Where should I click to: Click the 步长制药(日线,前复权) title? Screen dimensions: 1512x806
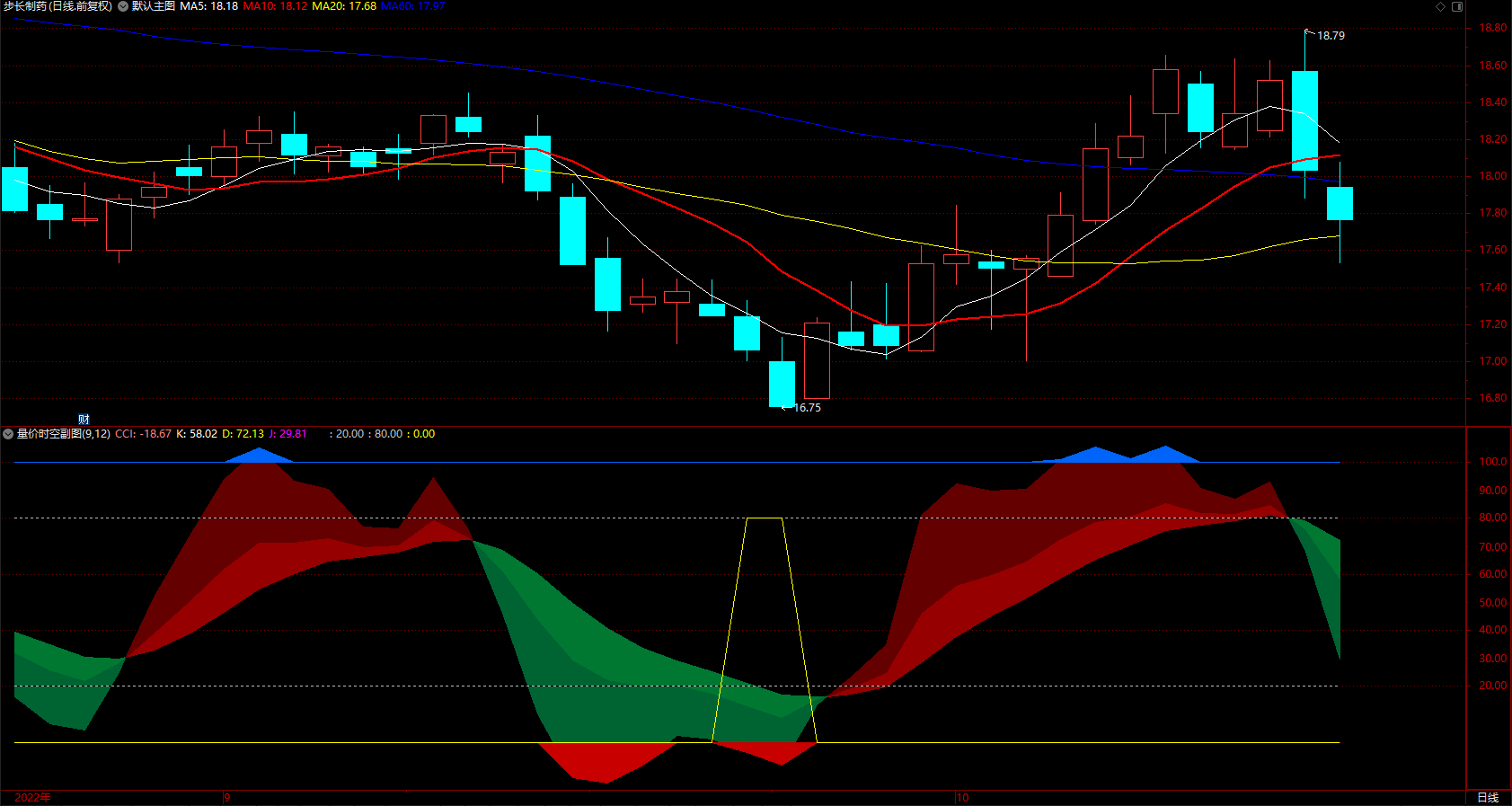click(57, 6)
